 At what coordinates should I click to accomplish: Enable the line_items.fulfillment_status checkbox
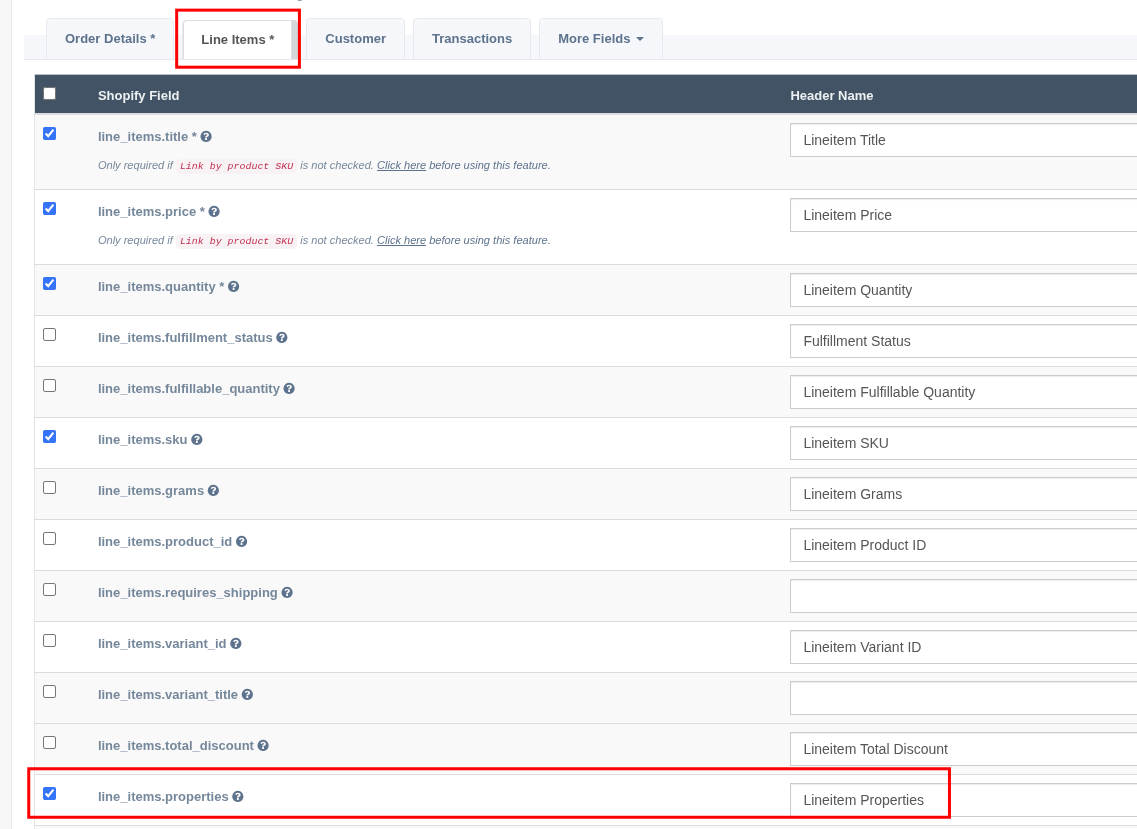pos(50,335)
